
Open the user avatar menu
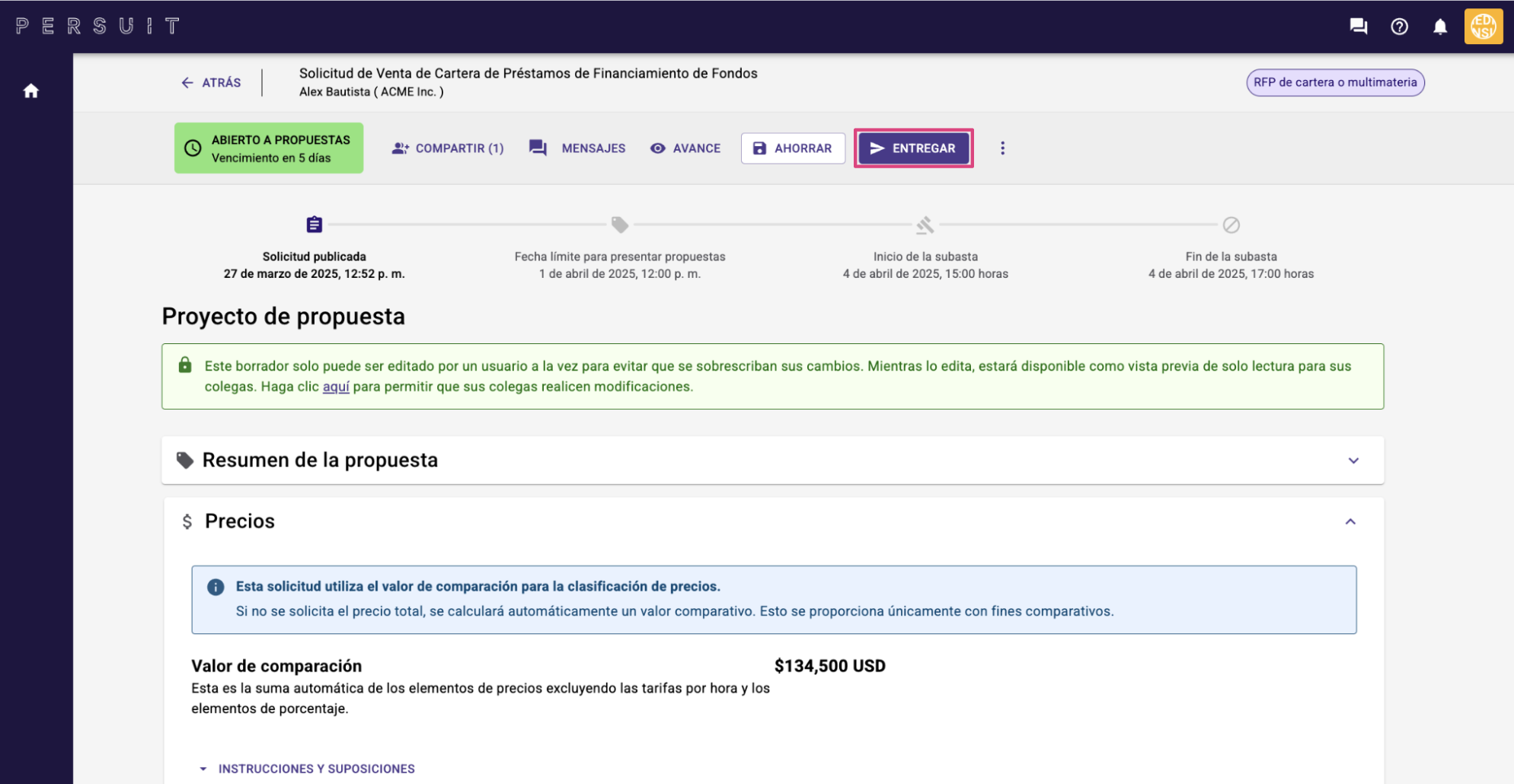[1483, 27]
